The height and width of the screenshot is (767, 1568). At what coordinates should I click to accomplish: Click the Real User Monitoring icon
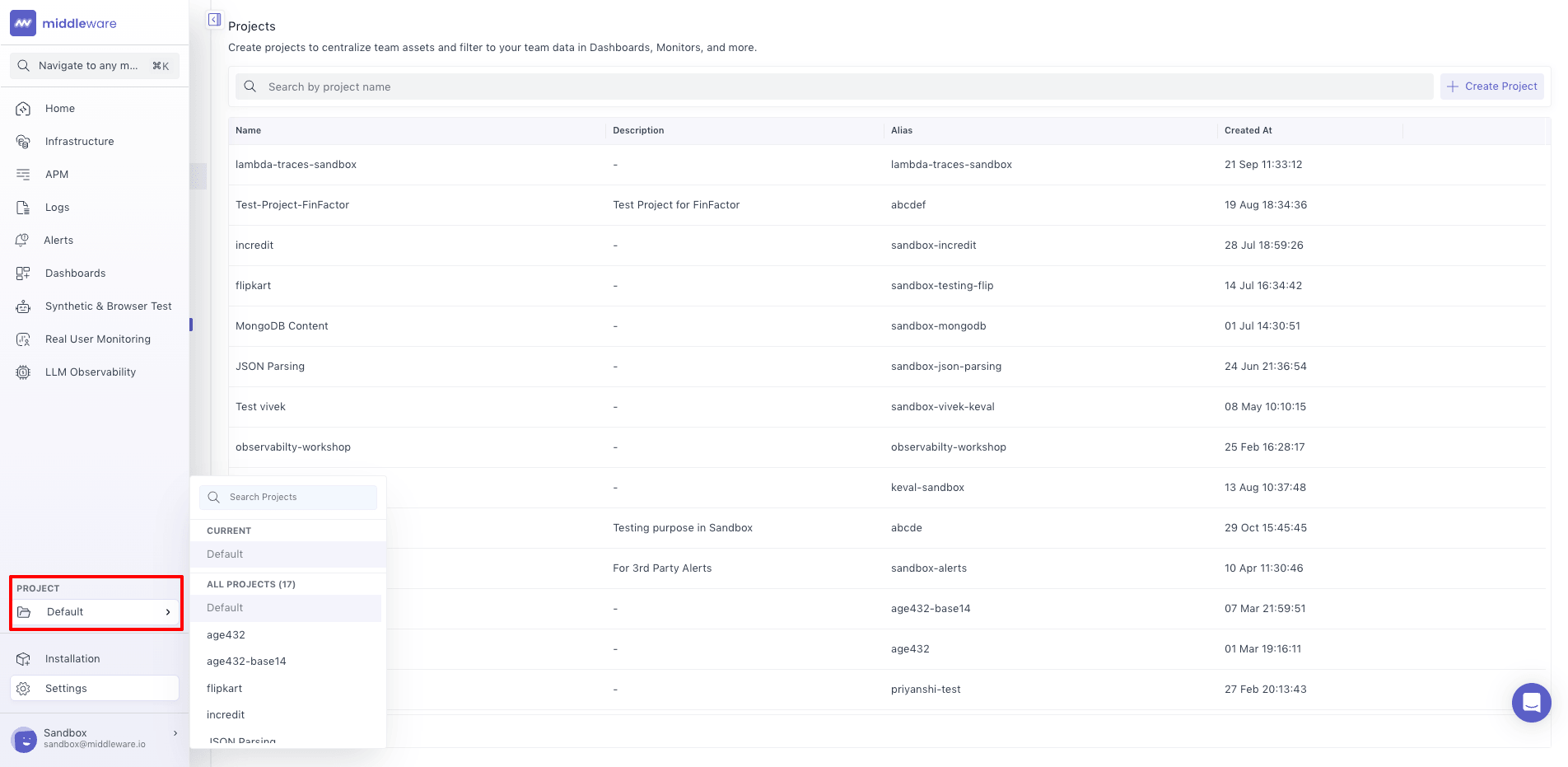pyautogui.click(x=23, y=339)
